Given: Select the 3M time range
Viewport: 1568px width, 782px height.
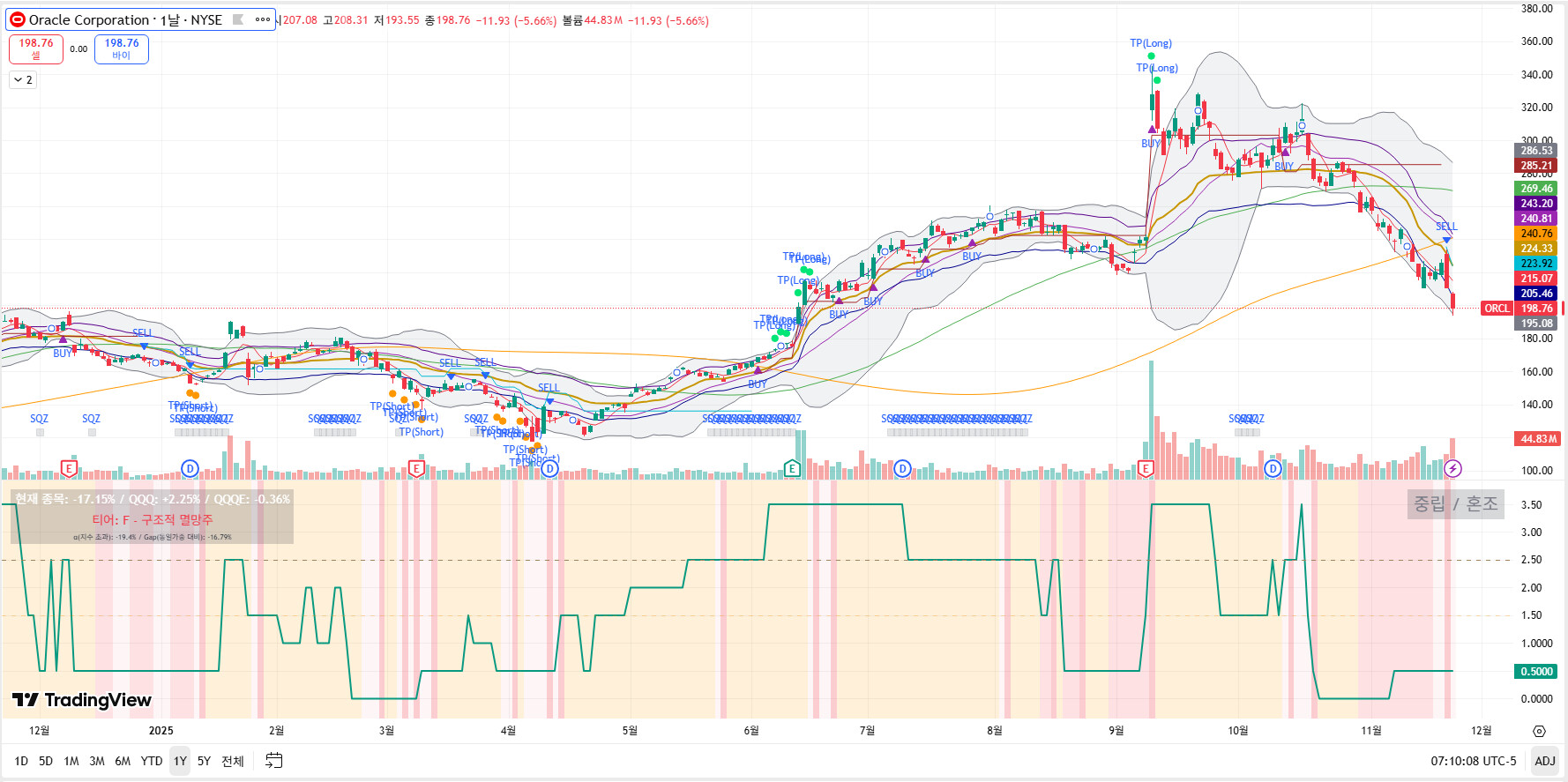Looking at the screenshot, I should [97, 761].
